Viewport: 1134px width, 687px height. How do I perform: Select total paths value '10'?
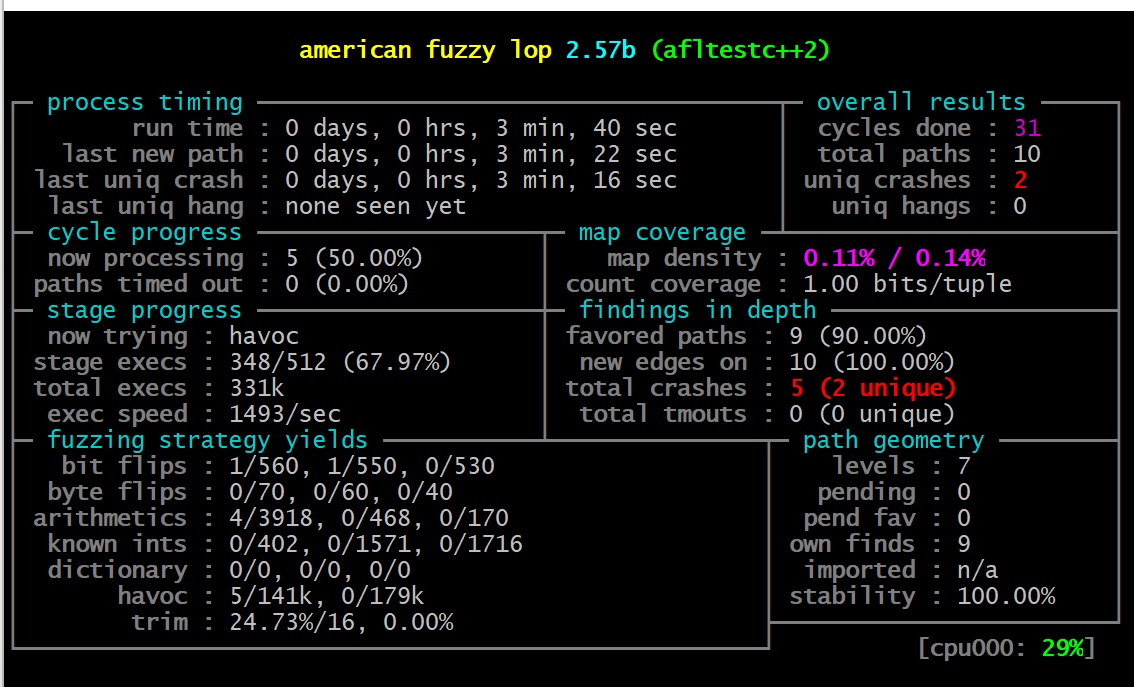tap(1027, 155)
